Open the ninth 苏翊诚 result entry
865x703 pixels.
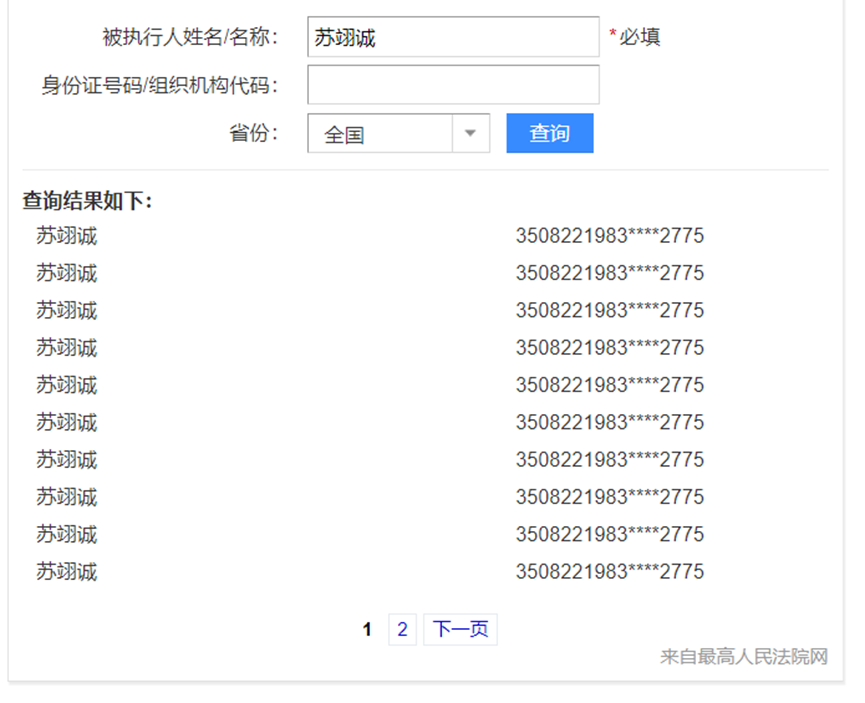pos(67,535)
